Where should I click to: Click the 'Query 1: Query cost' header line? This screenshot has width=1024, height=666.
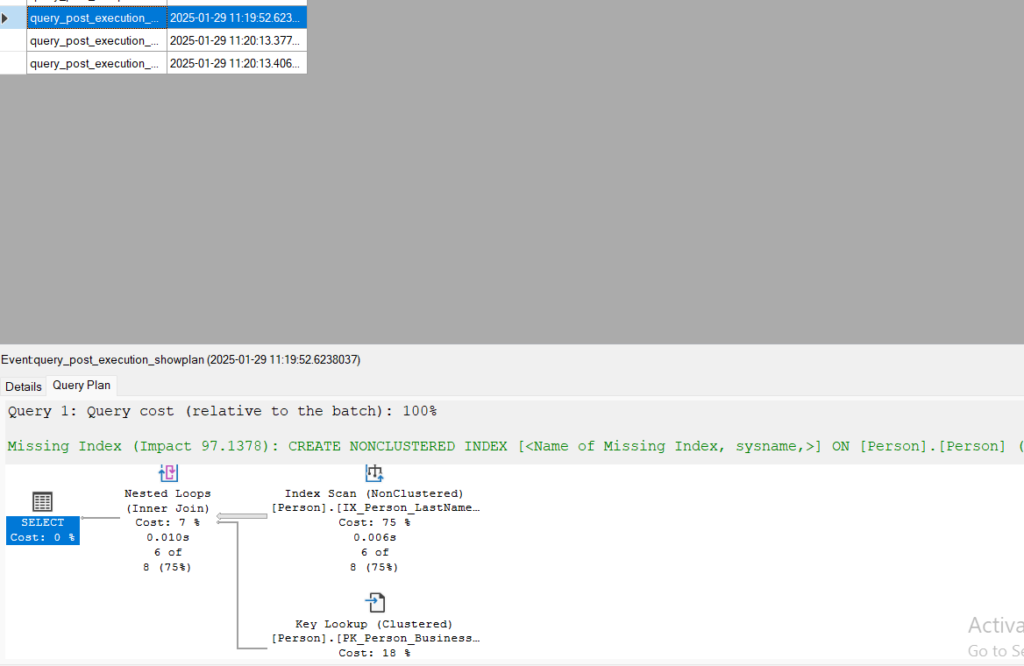point(222,411)
